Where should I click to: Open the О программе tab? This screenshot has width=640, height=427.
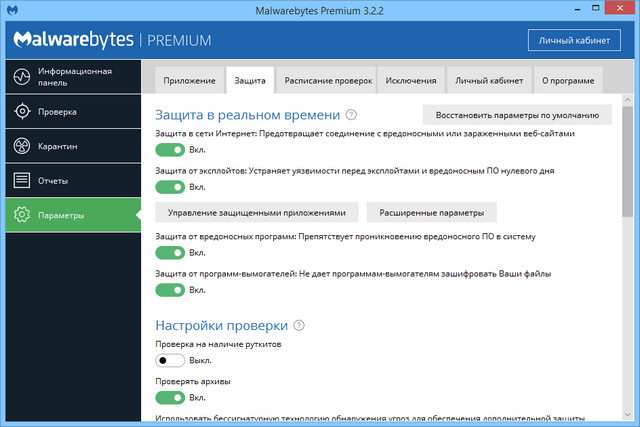pos(568,80)
